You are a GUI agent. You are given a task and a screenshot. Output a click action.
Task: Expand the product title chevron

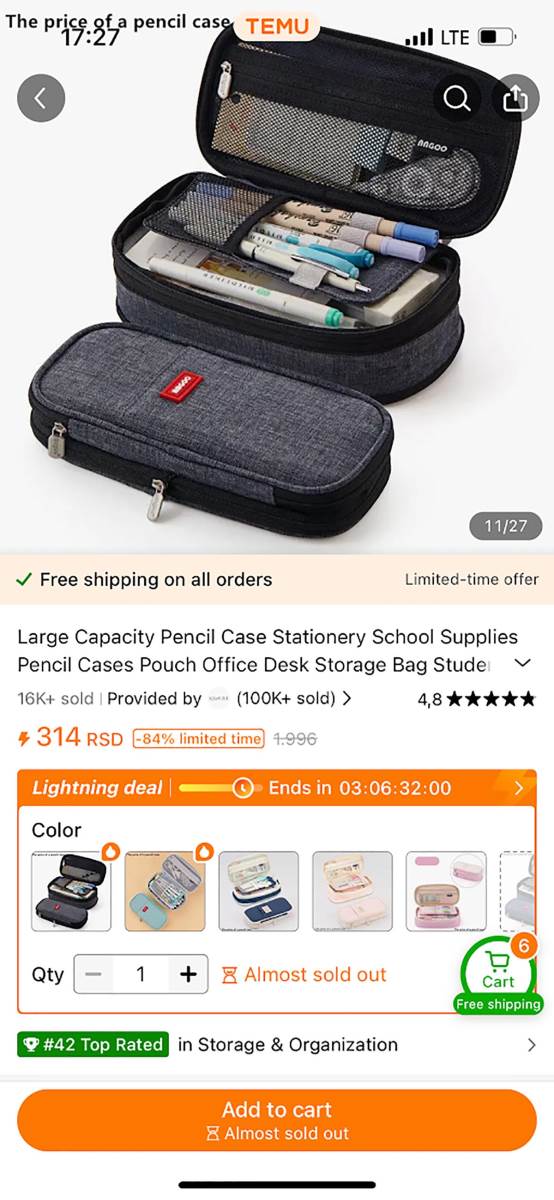tap(522, 664)
